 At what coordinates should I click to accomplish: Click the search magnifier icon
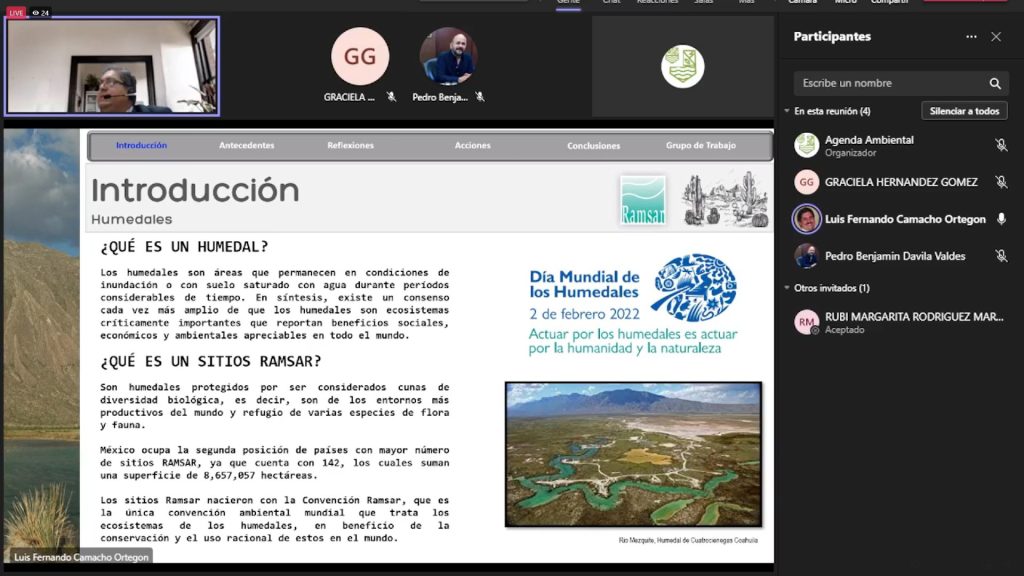click(995, 84)
